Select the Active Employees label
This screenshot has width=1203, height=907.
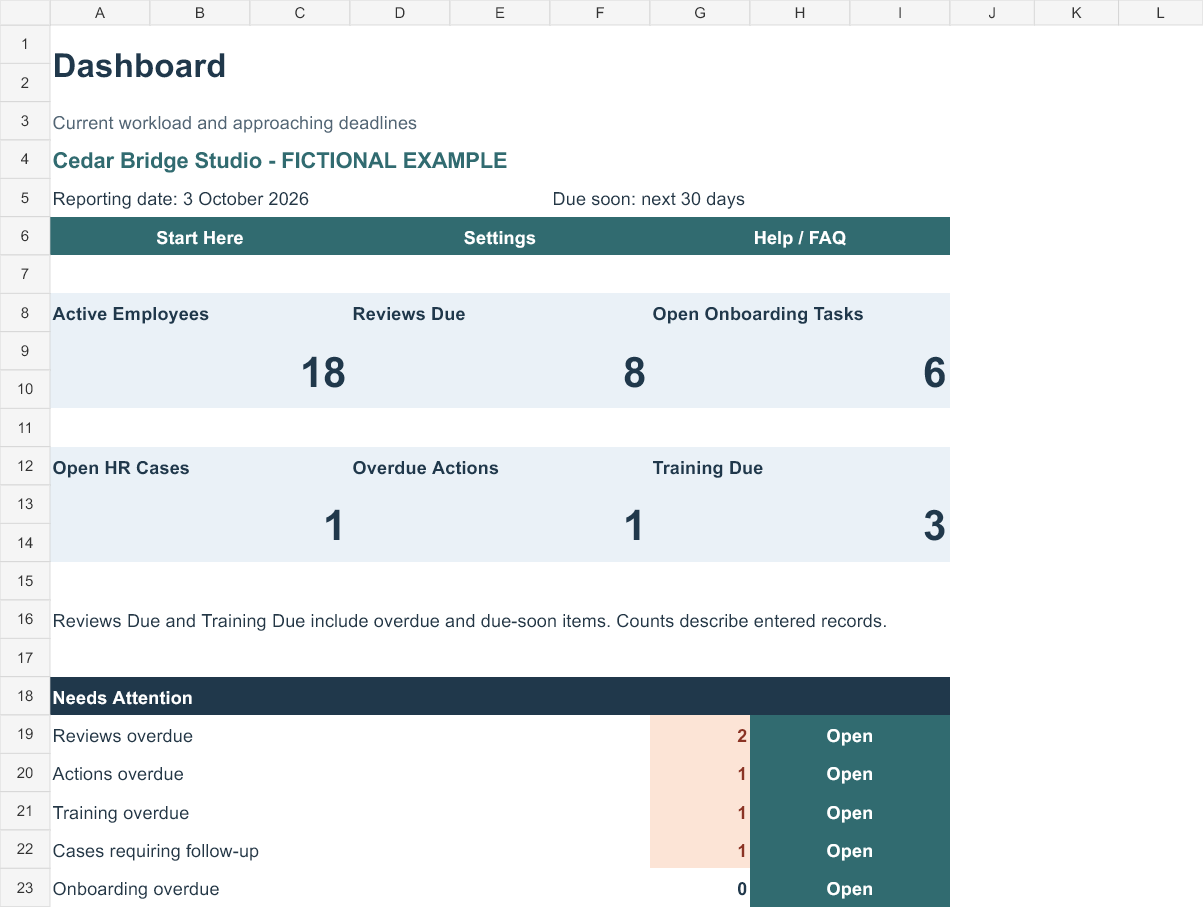pos(131,314)
